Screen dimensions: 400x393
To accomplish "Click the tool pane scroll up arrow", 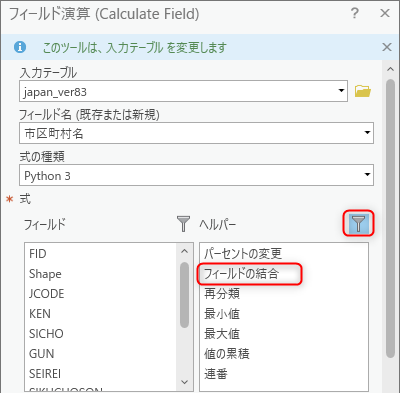I will (390, 69).
